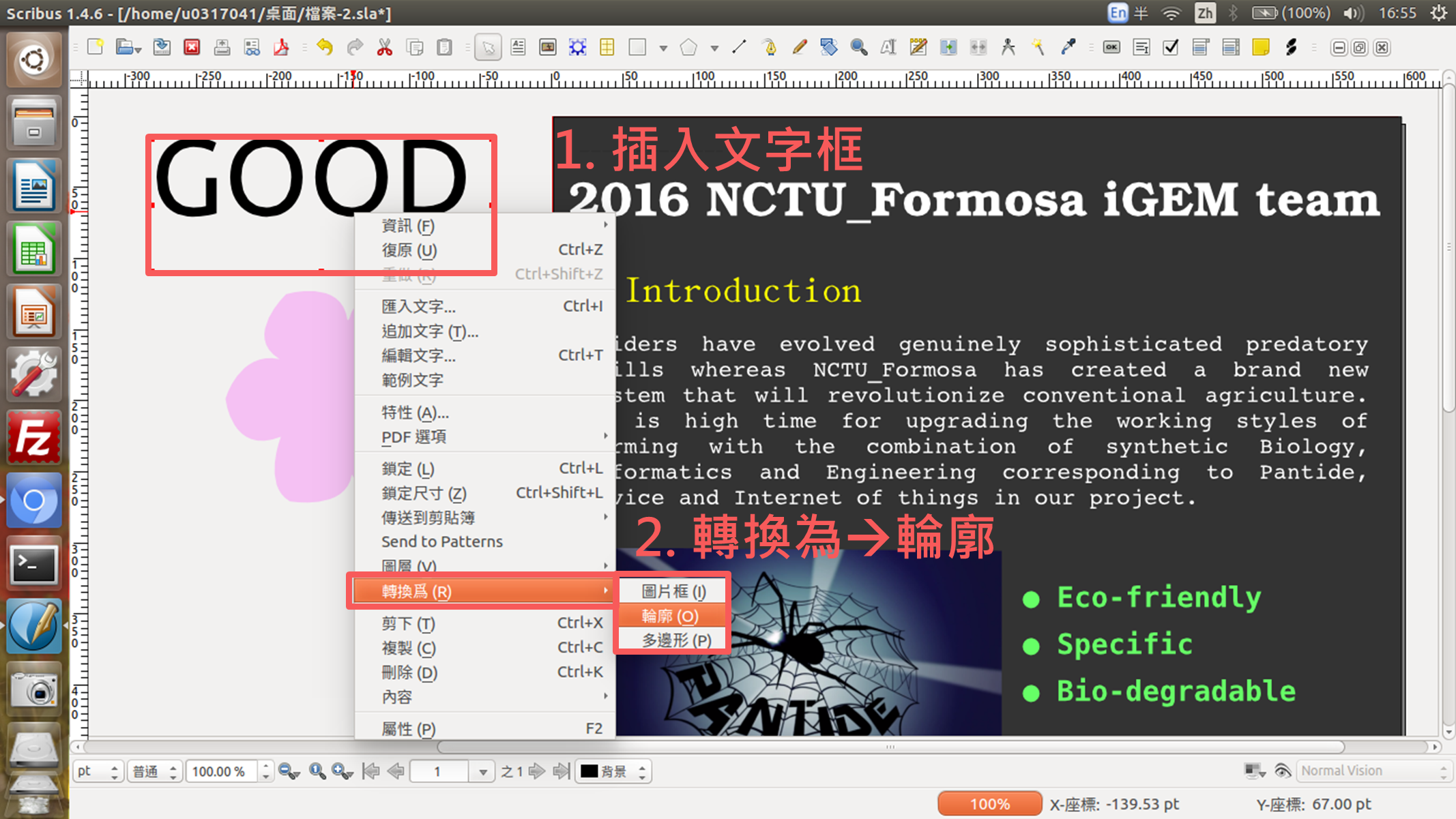The image size is (1456, 819).
Task: Choose 輪廓 (O) in the convert submenu
Action: point(671,616)
